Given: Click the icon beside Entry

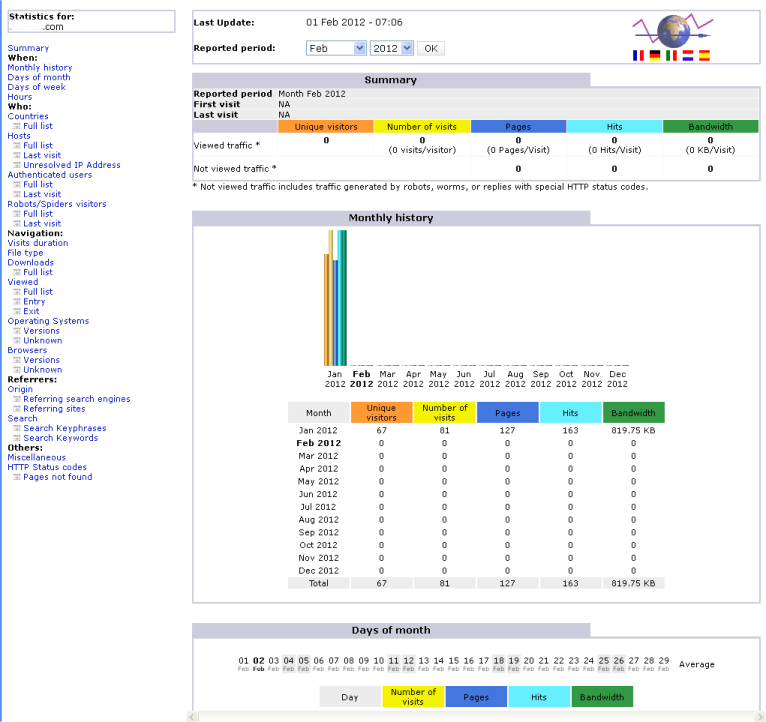Looking at the screenshot, I should 17,302.
